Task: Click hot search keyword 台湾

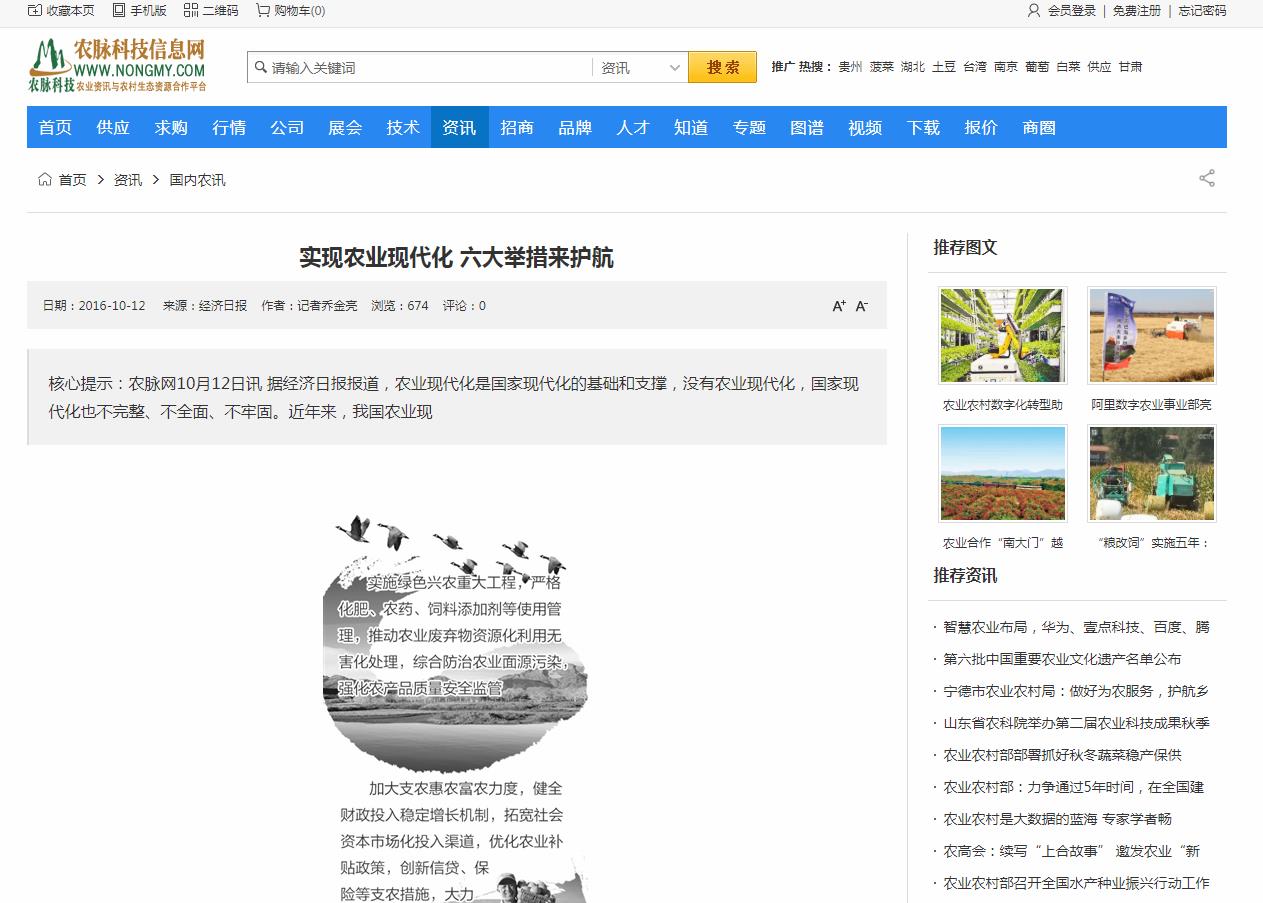Action: [975, 67]
